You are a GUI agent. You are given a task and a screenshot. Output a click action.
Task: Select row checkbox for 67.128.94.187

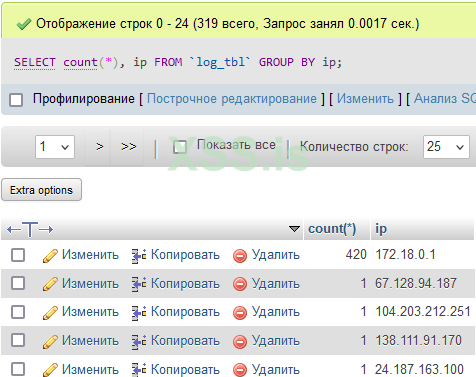(18, 283)
